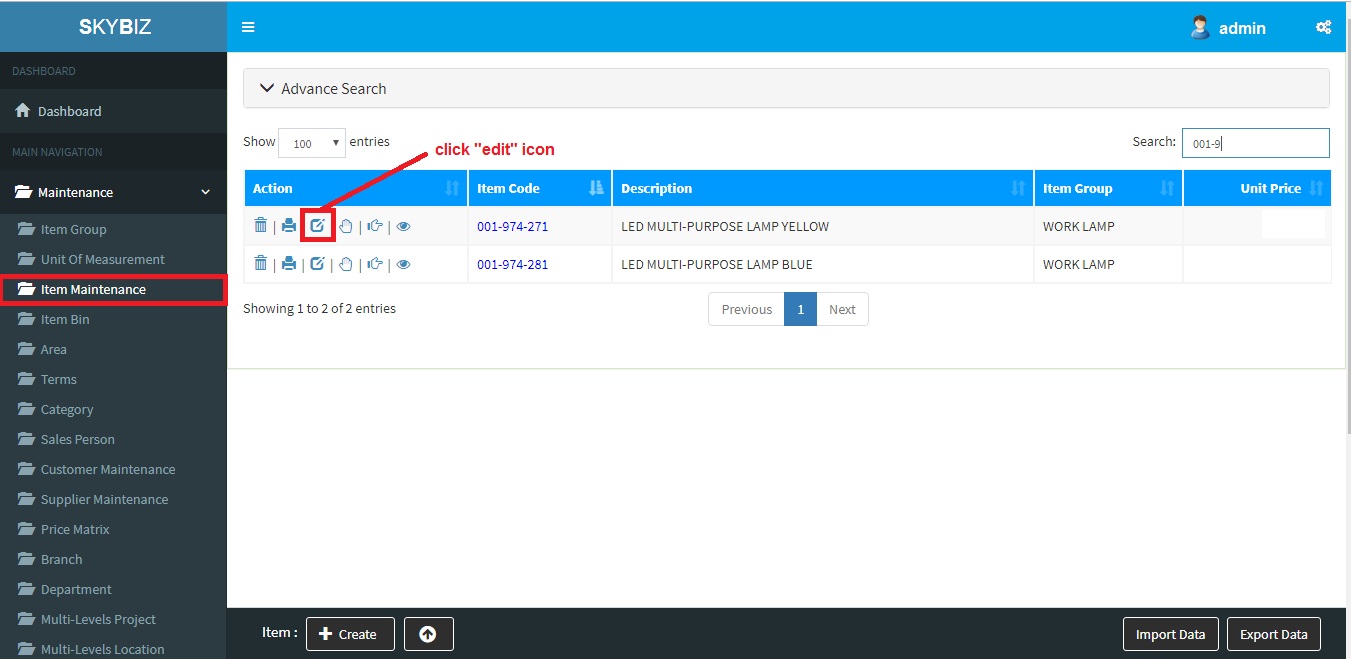
Task: View item 001-974-271 using the eye icon
Action: (403, 226)
